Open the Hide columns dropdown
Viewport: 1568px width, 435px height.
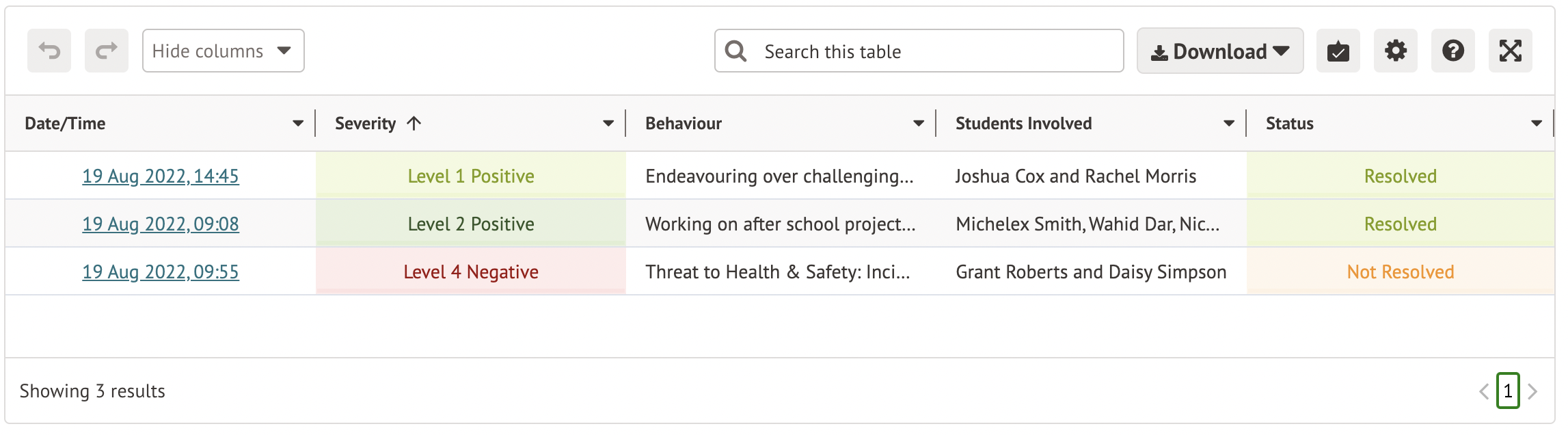click(223, 51)
